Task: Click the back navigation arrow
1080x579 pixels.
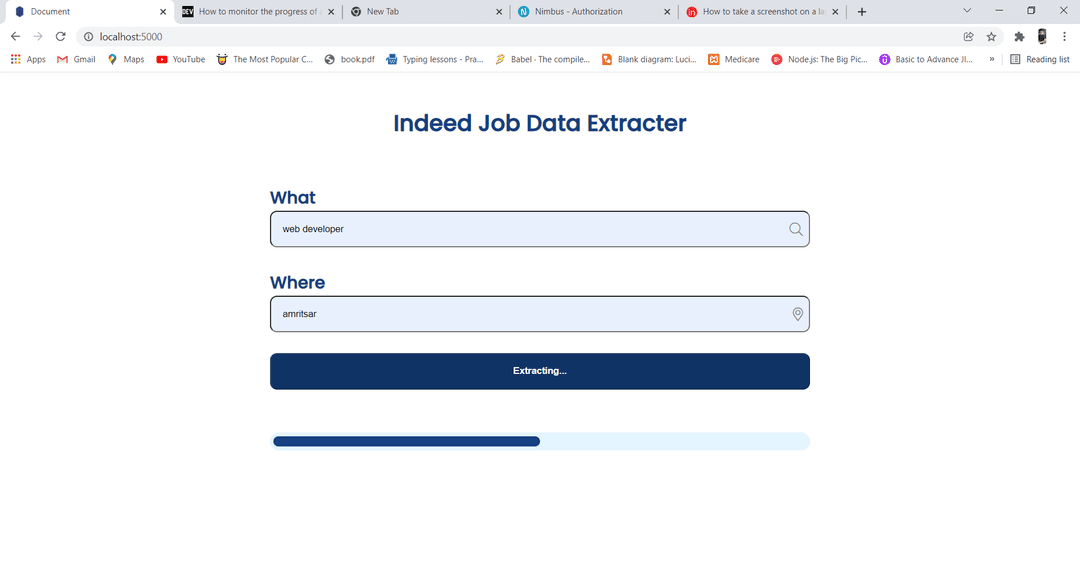Action: click(15, 36)
